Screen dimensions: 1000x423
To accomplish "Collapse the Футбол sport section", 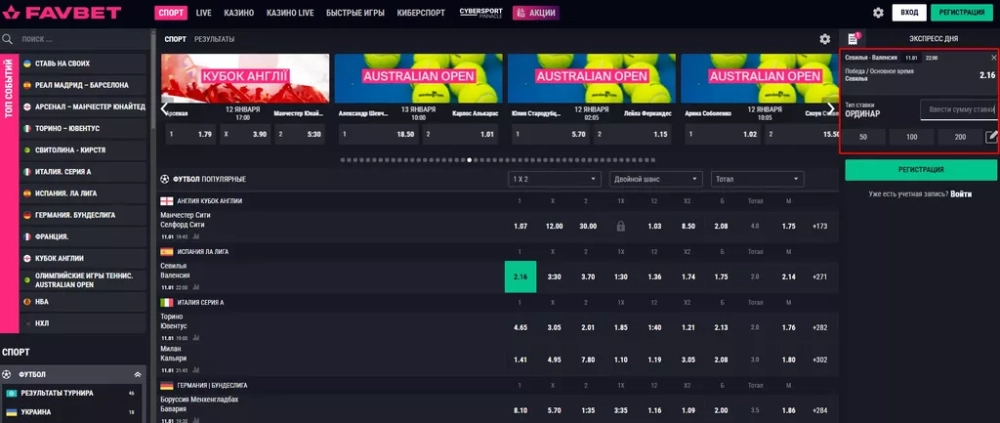I will tap(137, 375).
